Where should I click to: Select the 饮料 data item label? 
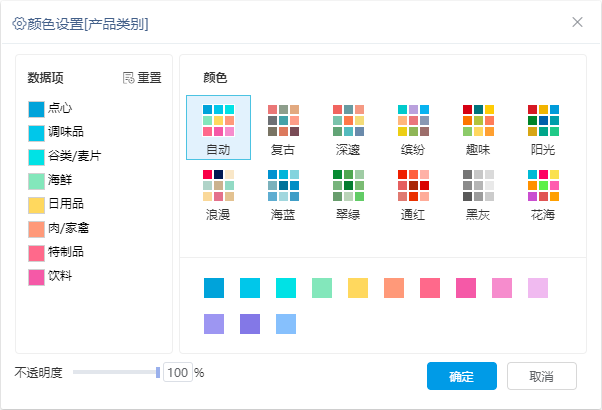60,276
